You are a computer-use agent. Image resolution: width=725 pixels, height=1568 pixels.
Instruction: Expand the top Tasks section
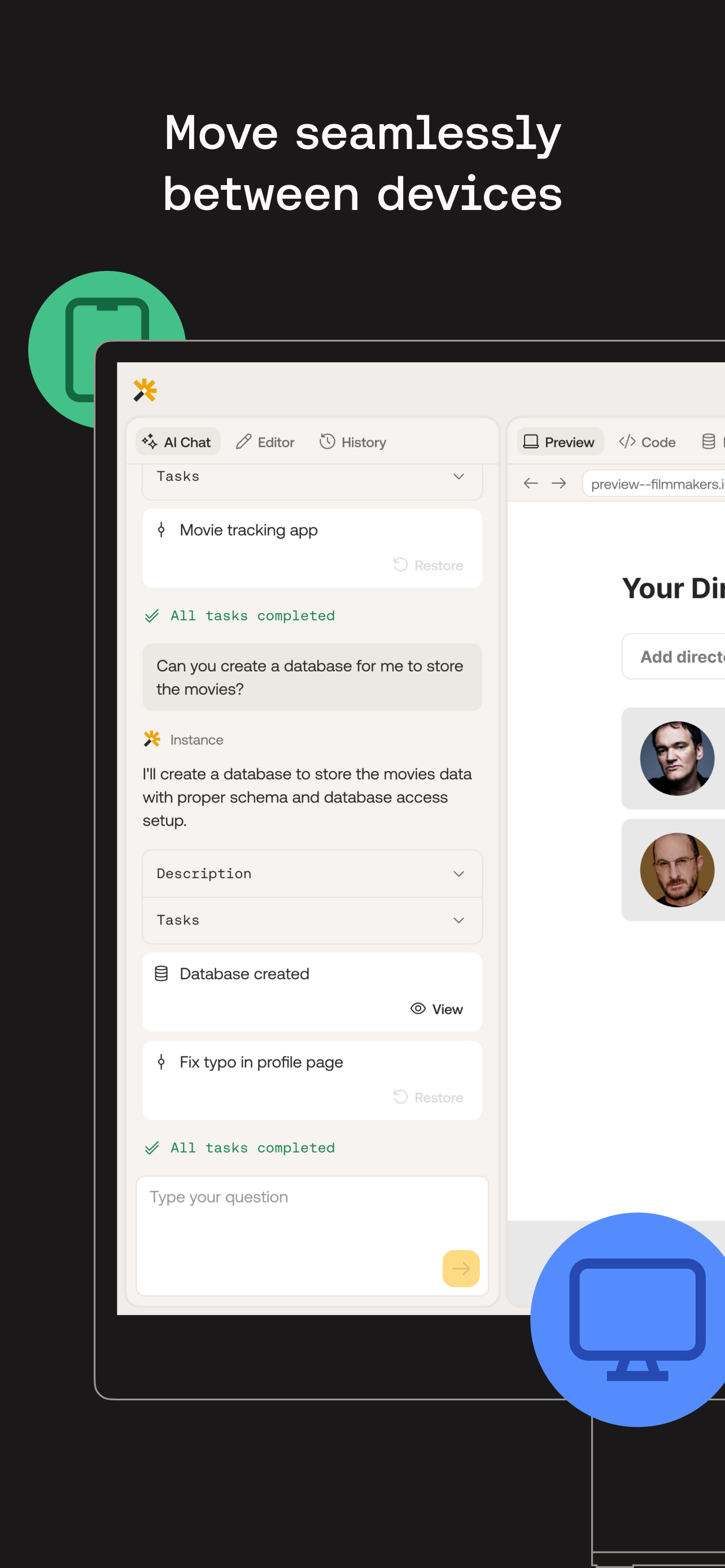tap(312, 476)
